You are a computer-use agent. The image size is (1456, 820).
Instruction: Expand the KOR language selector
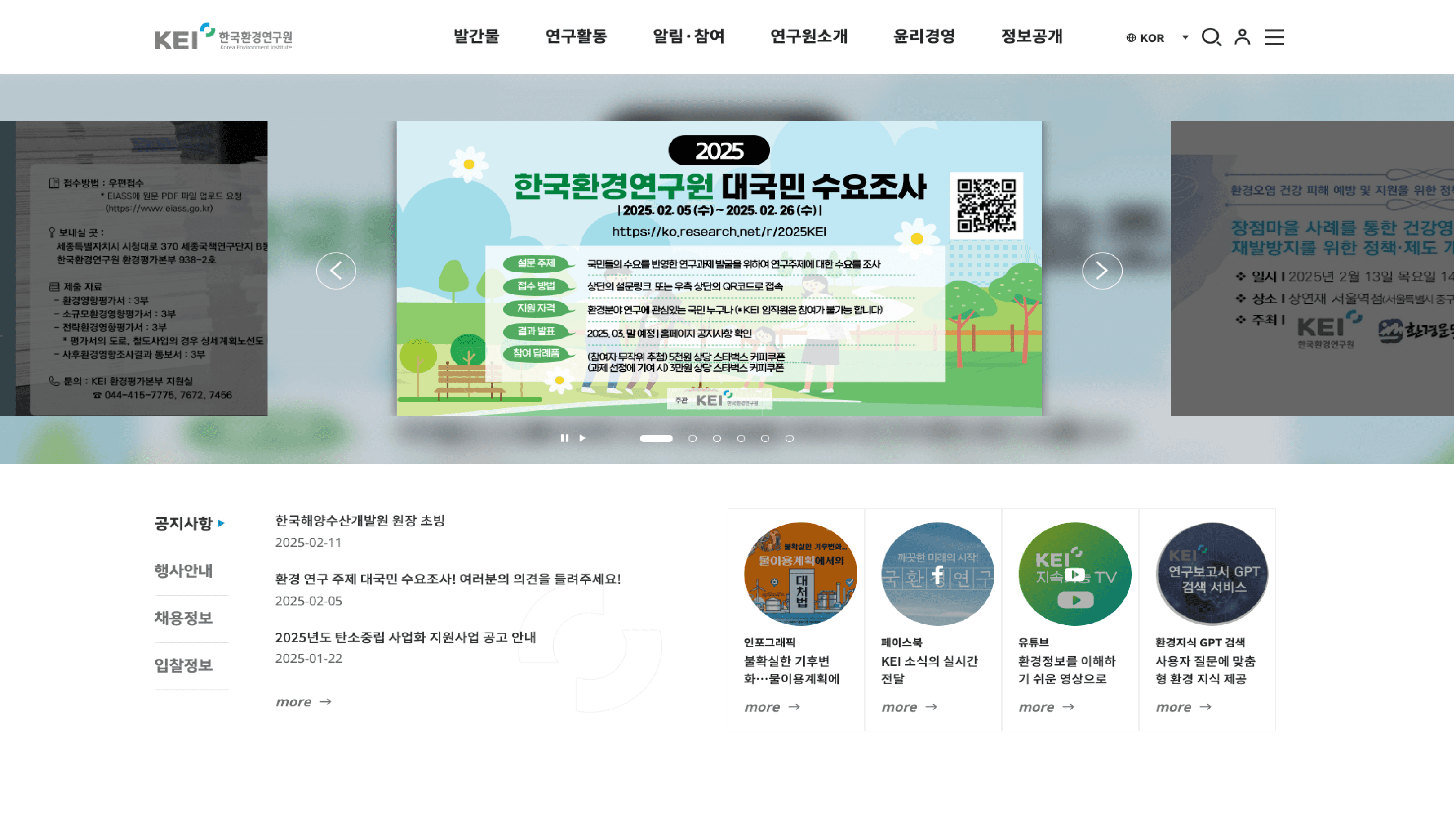coord(1158,38)
